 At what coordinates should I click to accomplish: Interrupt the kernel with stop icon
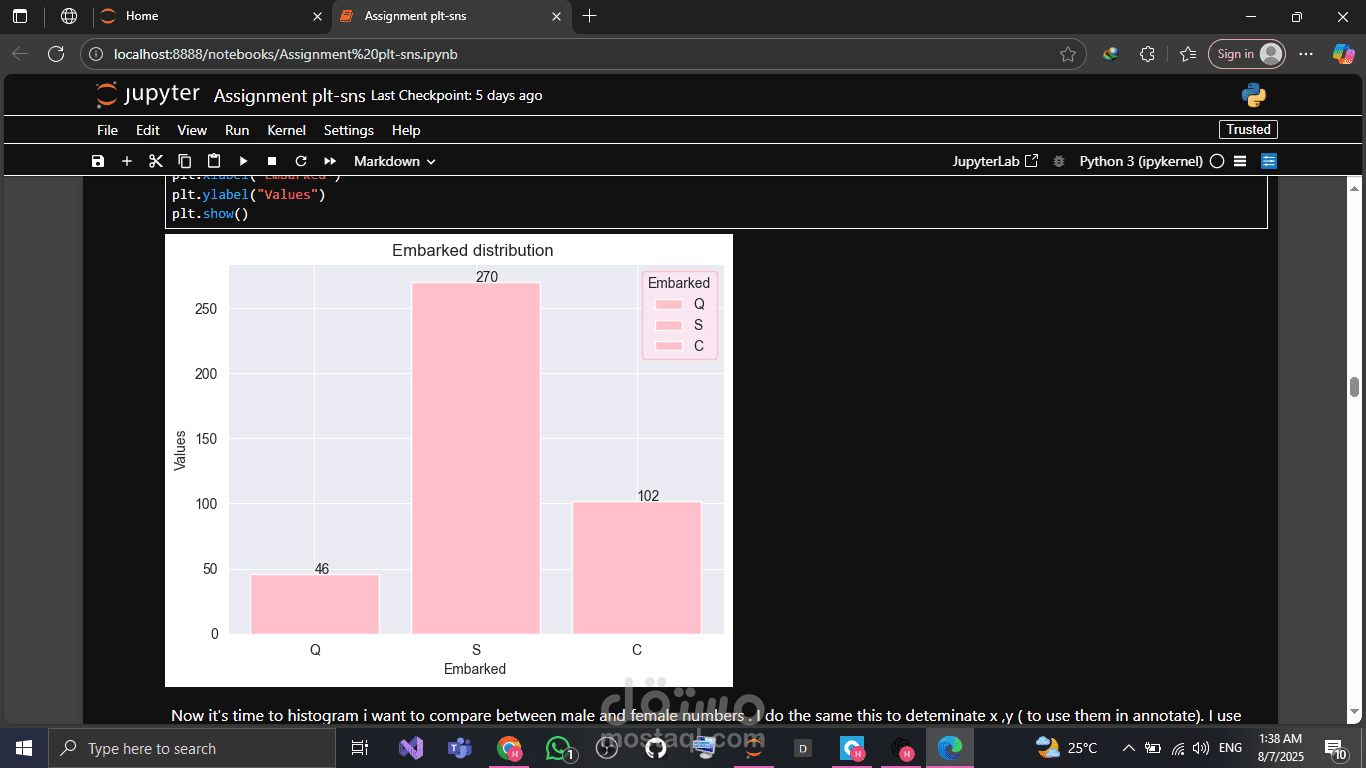click(x=272, y=161)
